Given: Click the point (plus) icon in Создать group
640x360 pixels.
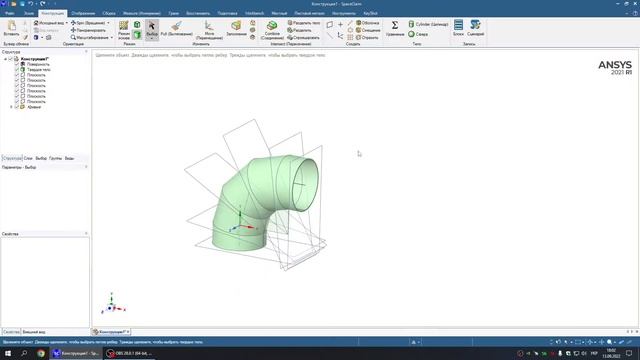Looking at the screenshot, I should 340,24.
